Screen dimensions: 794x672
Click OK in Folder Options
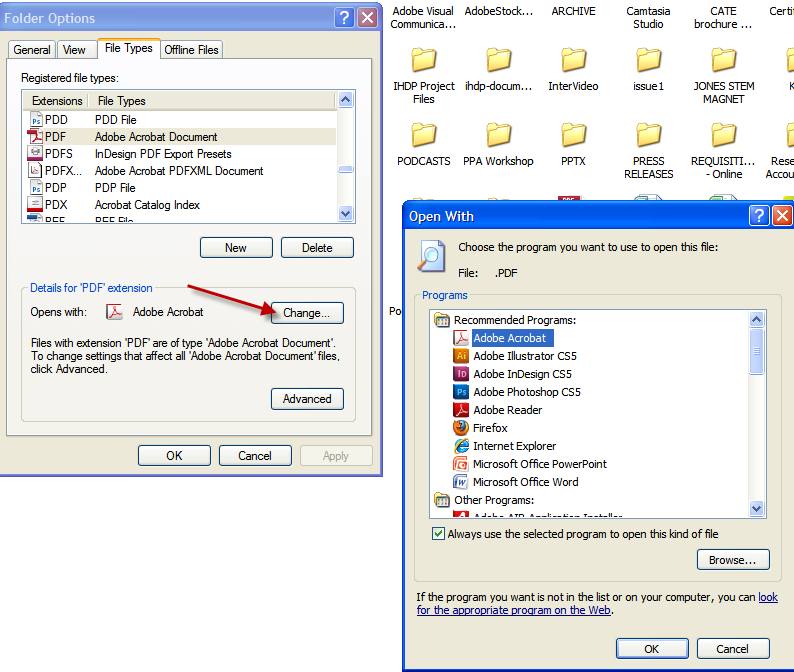[x=174, y=456]
